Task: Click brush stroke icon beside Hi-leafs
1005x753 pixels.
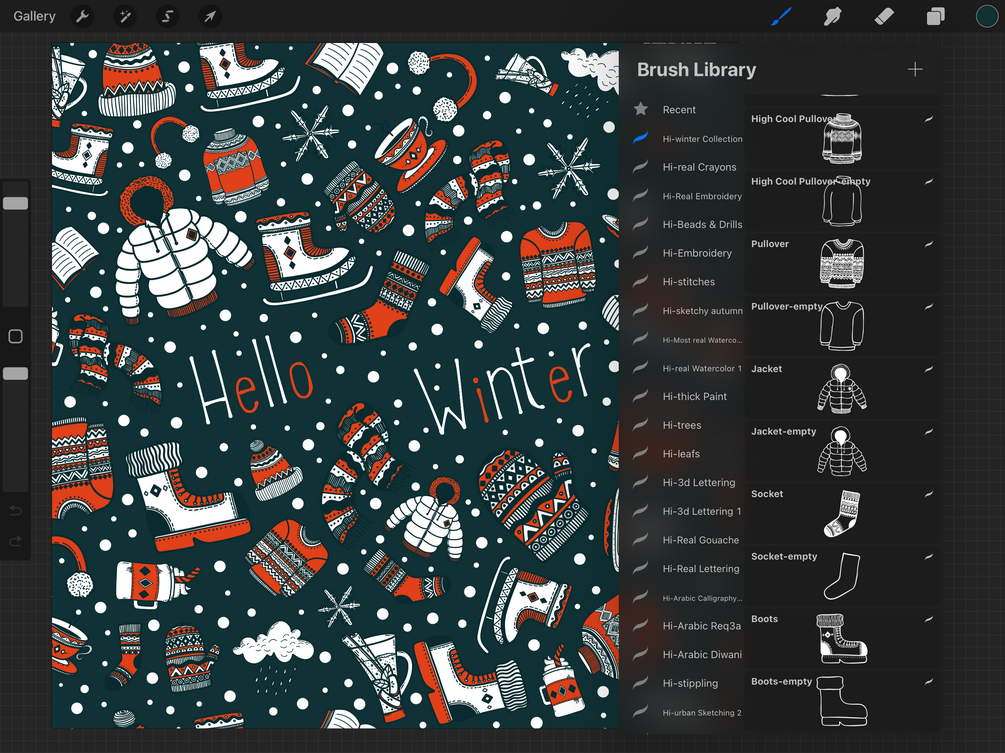Action: [640, 453]
